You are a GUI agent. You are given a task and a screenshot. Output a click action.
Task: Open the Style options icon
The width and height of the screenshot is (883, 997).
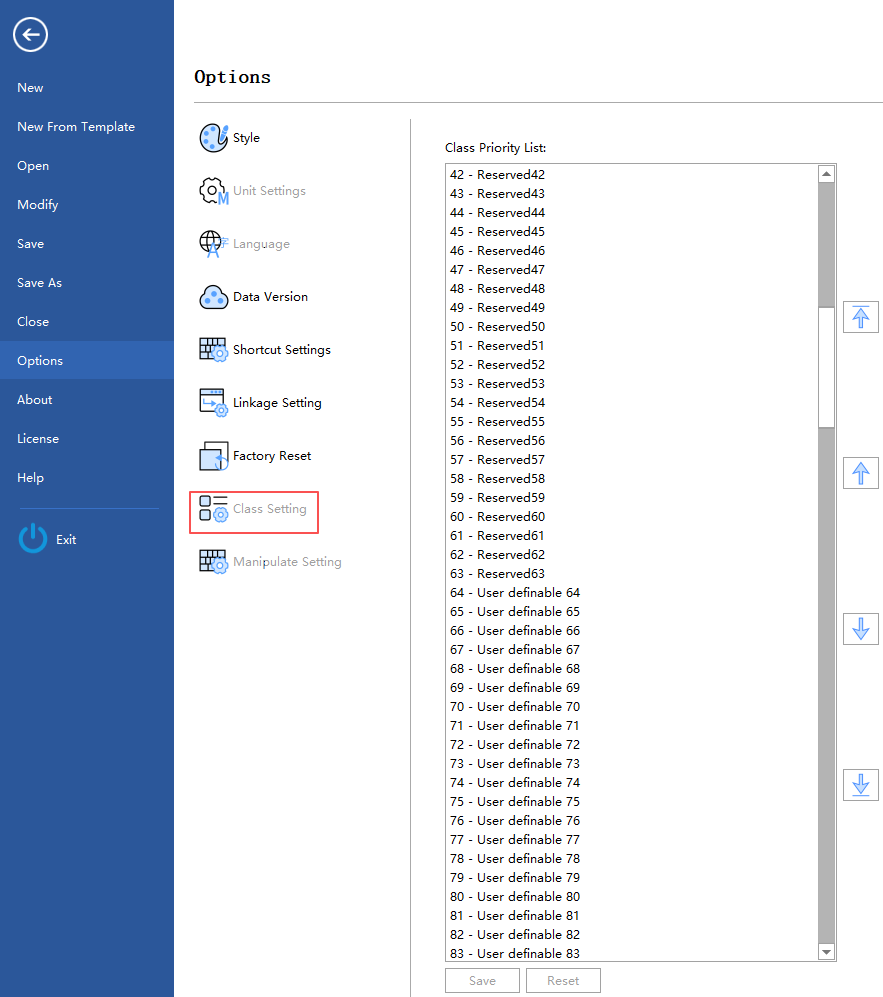pyautogui.click(x=214, y=138)
